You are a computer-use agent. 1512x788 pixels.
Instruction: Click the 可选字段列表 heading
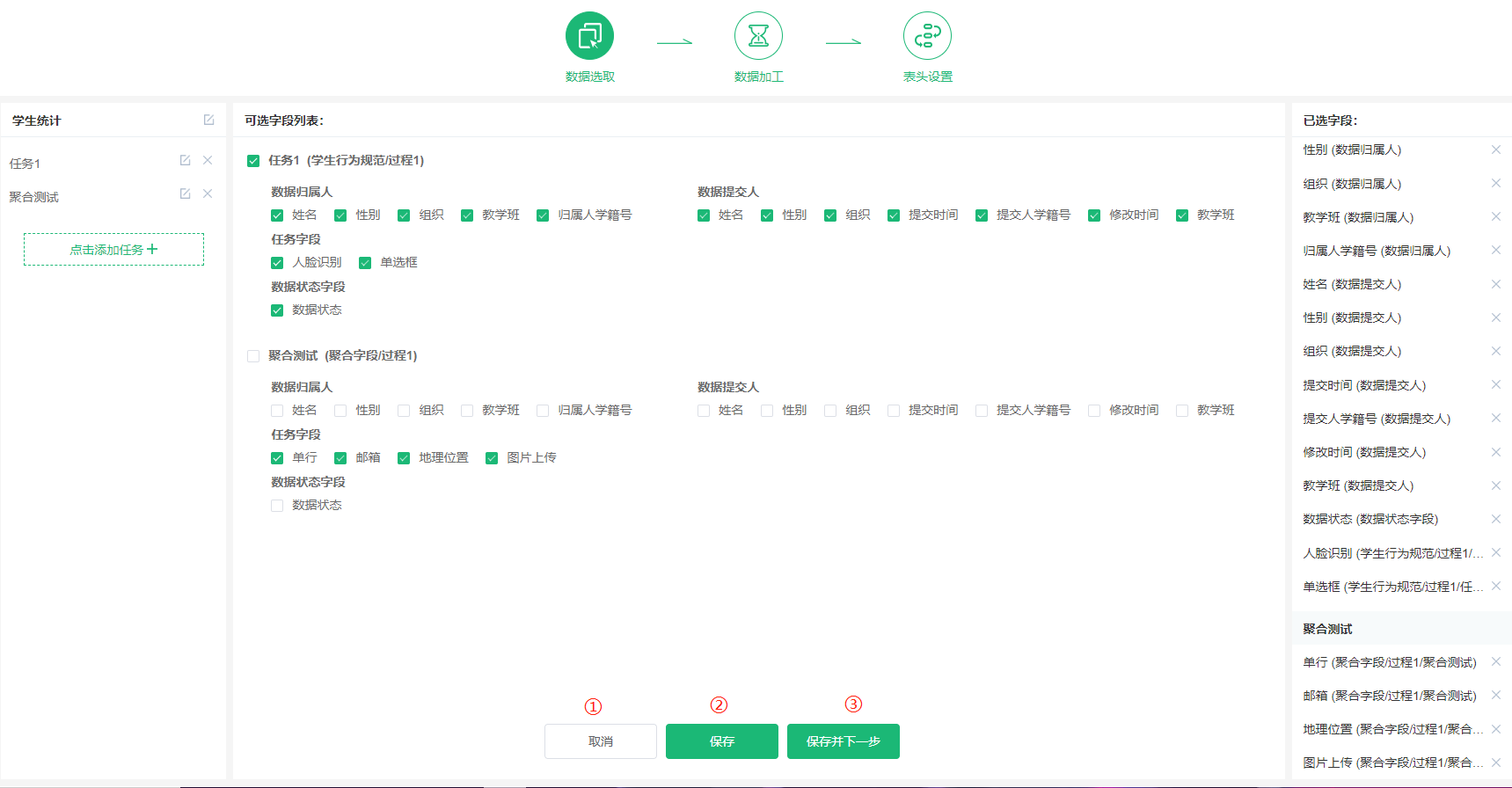click(x=284, y=120)
